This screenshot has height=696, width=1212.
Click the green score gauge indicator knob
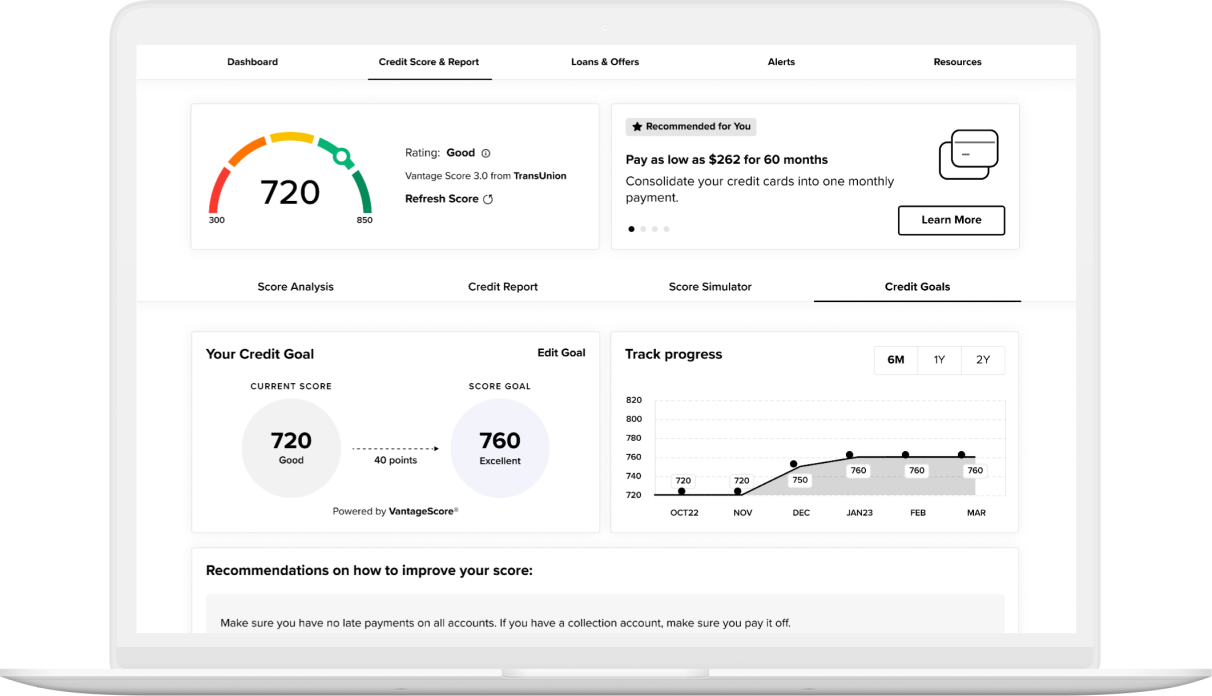pyautogui.click(x=342, y=157)
